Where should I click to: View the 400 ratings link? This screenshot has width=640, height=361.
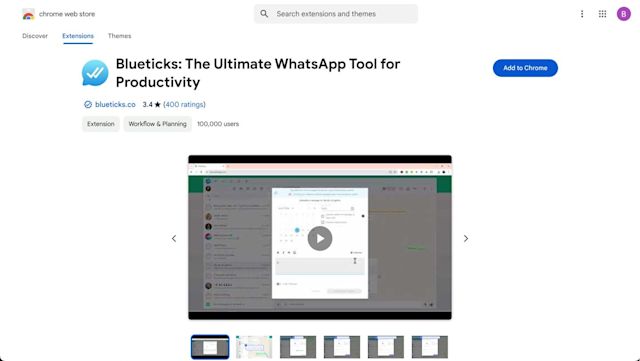(184, 105)
